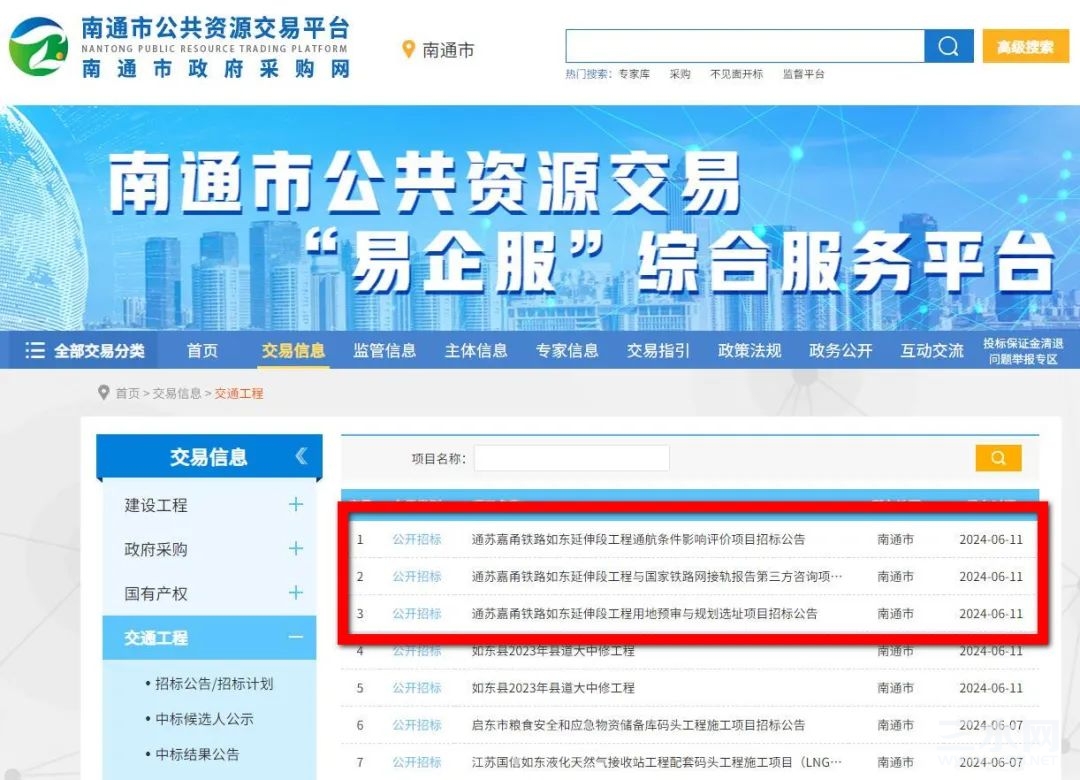Open the 政策法规 navigation tab
The width and height of the screenshot is (1080, 780).
[749, 351]
